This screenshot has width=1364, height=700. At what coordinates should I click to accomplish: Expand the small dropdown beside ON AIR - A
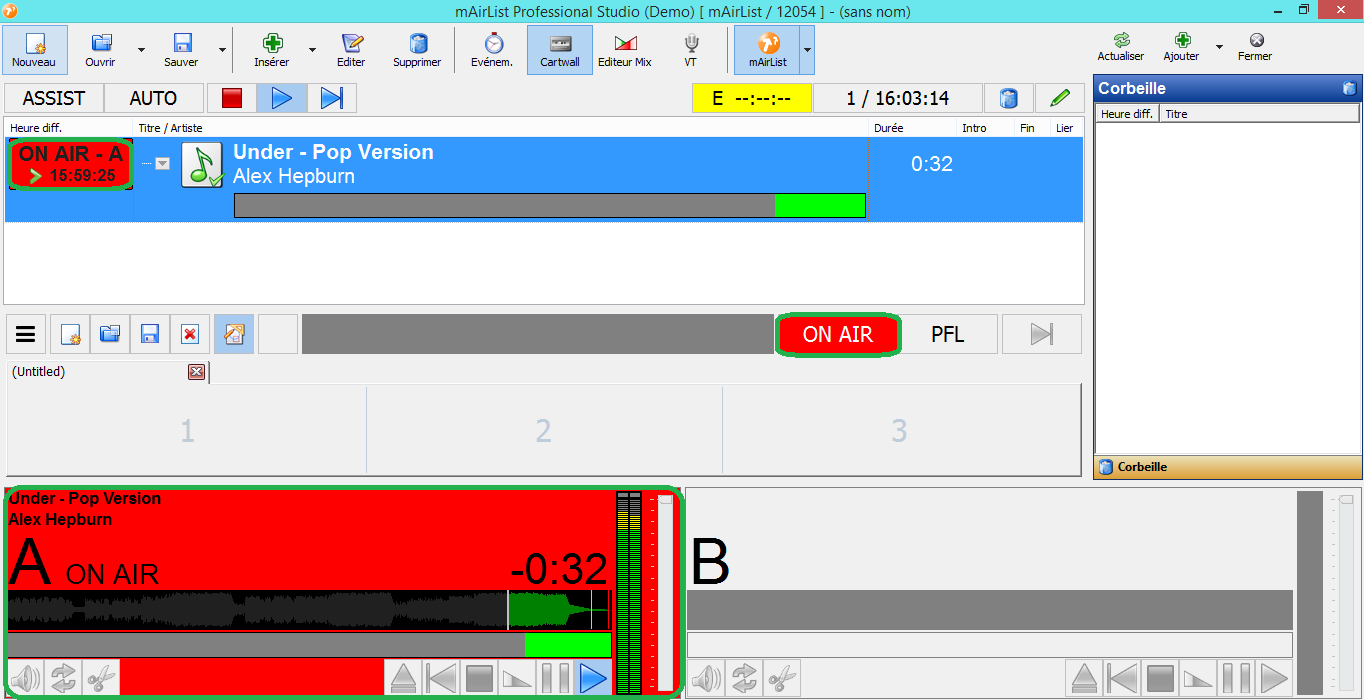coord(162,163)
